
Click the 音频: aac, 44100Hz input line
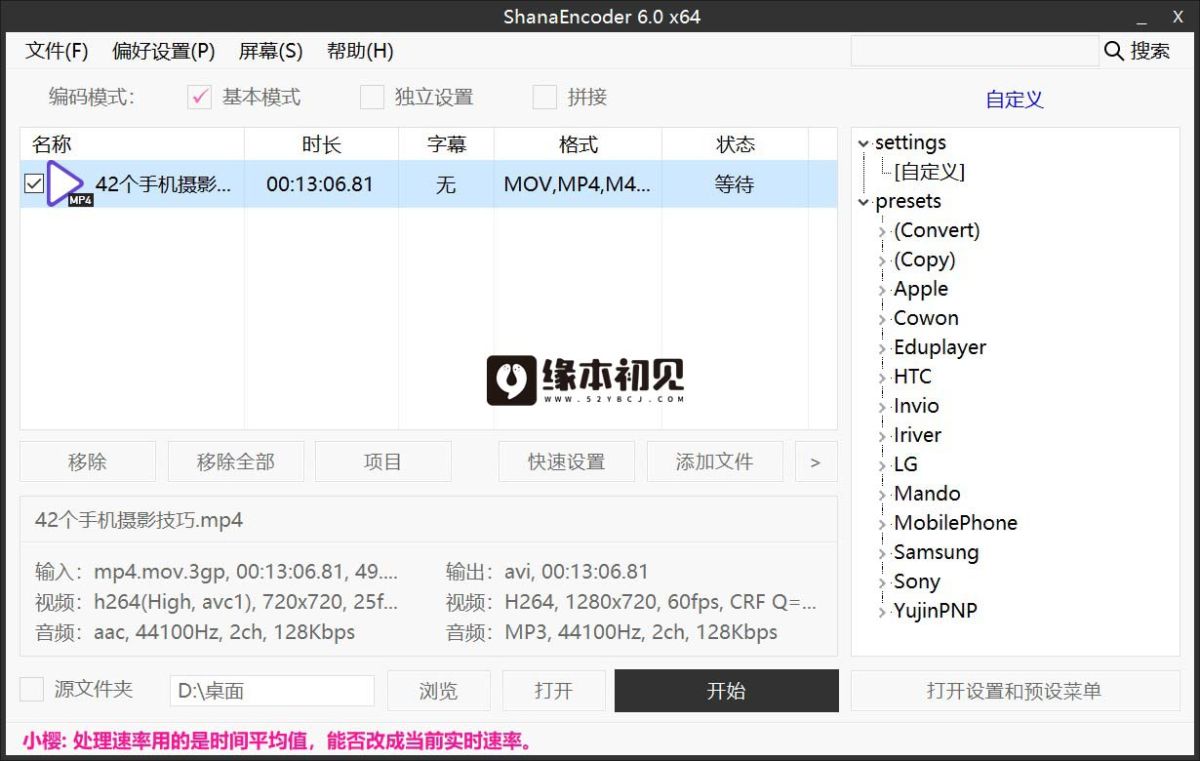click(195, 632)
